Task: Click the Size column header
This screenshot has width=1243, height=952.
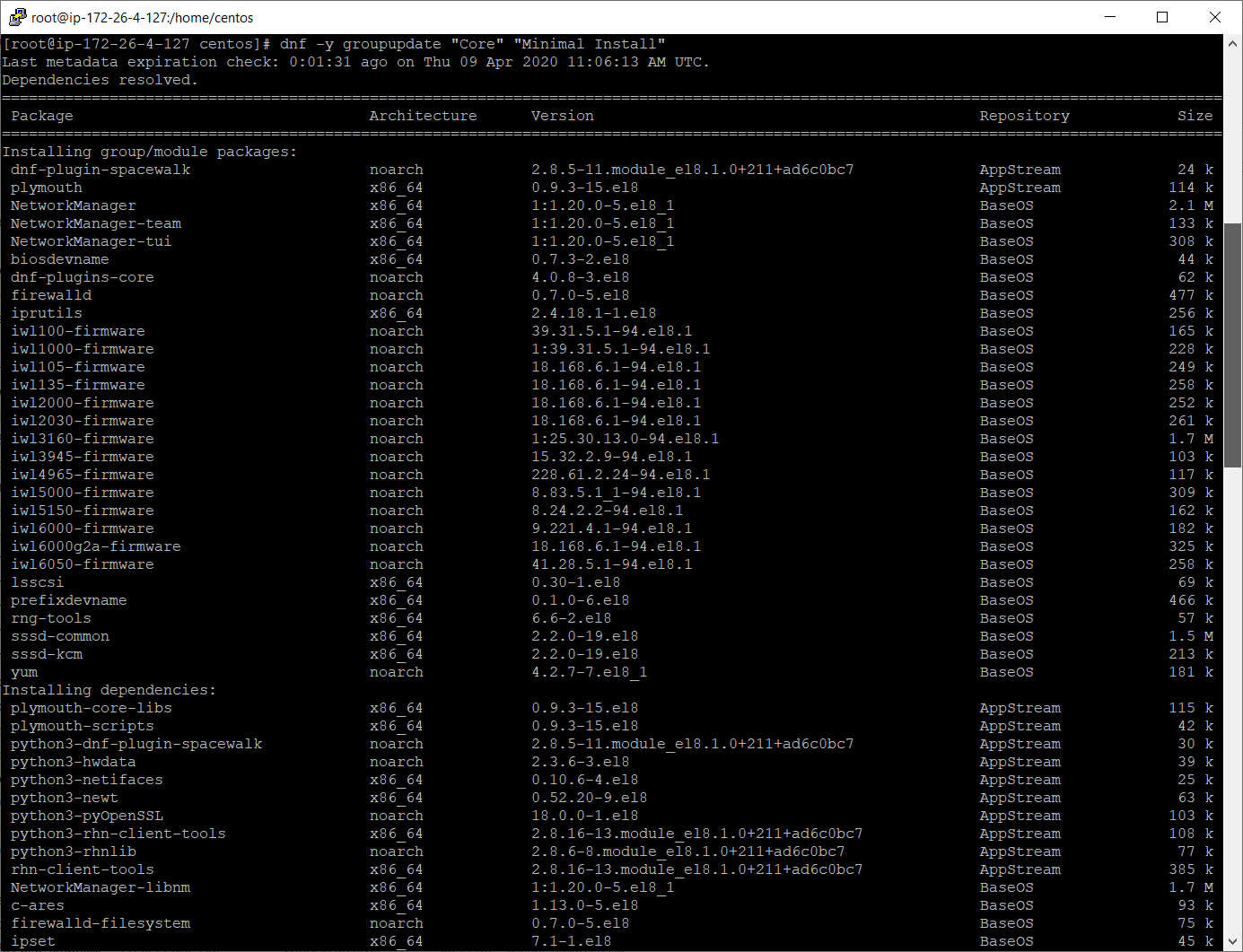Action: click(x=1195, y=116)
